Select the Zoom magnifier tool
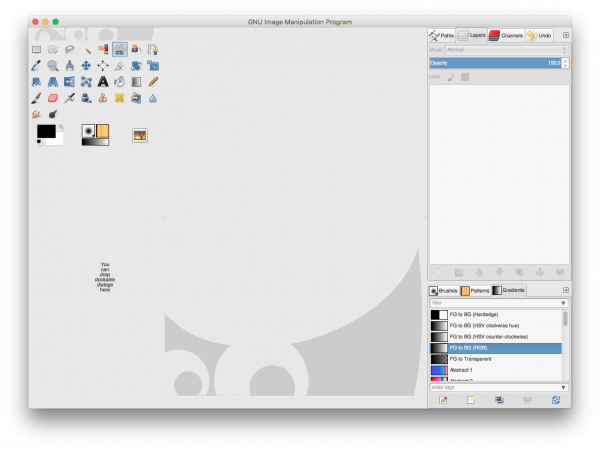Image resolution: width=600 pixels, height=449 pixels. pyautogui.click(x=53, y=66)
